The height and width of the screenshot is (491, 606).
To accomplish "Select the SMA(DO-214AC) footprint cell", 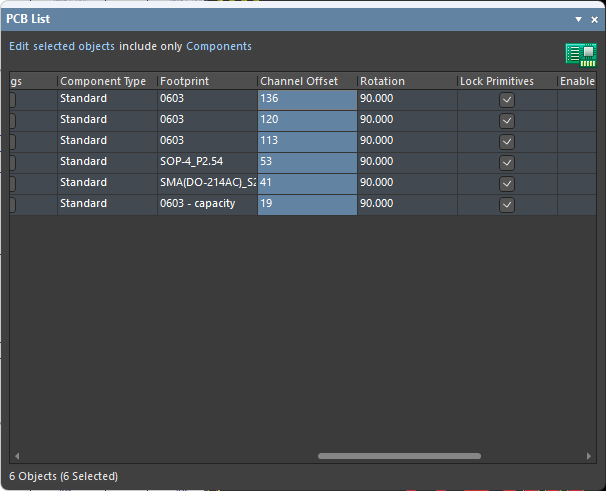I will coord(206,183).
